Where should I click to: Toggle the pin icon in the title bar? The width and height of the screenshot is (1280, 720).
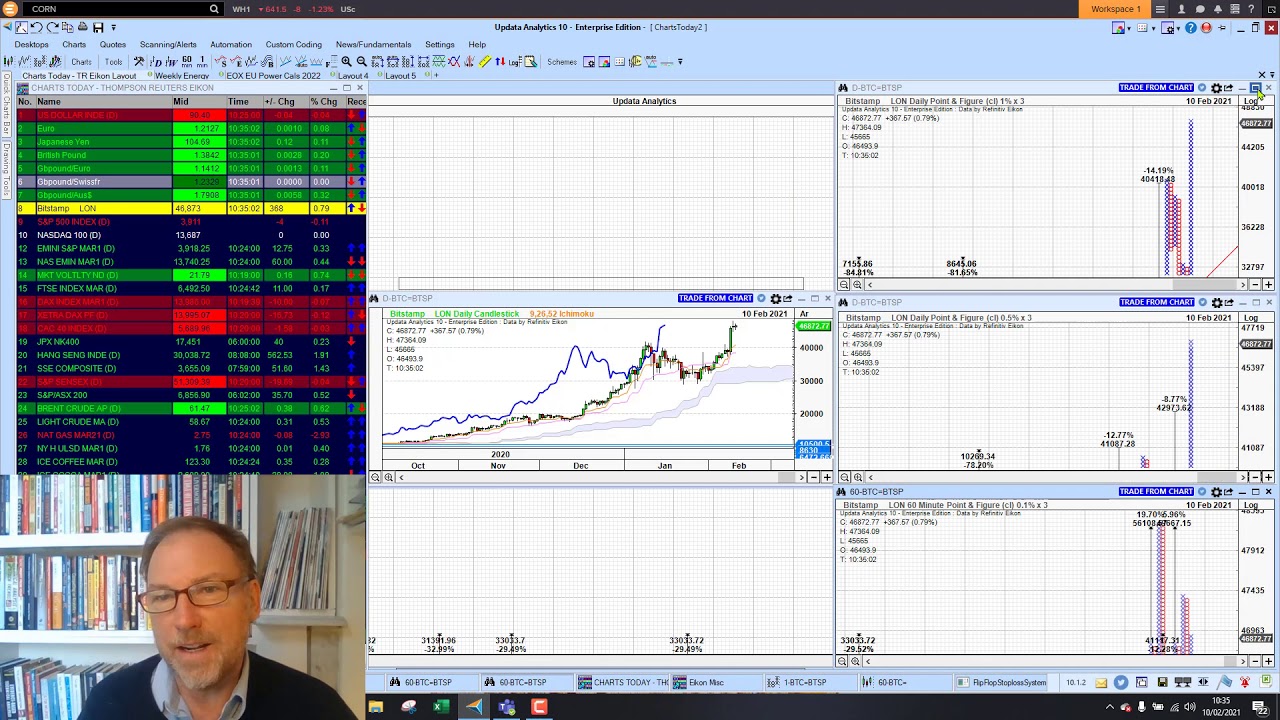tap(1222, 28)
